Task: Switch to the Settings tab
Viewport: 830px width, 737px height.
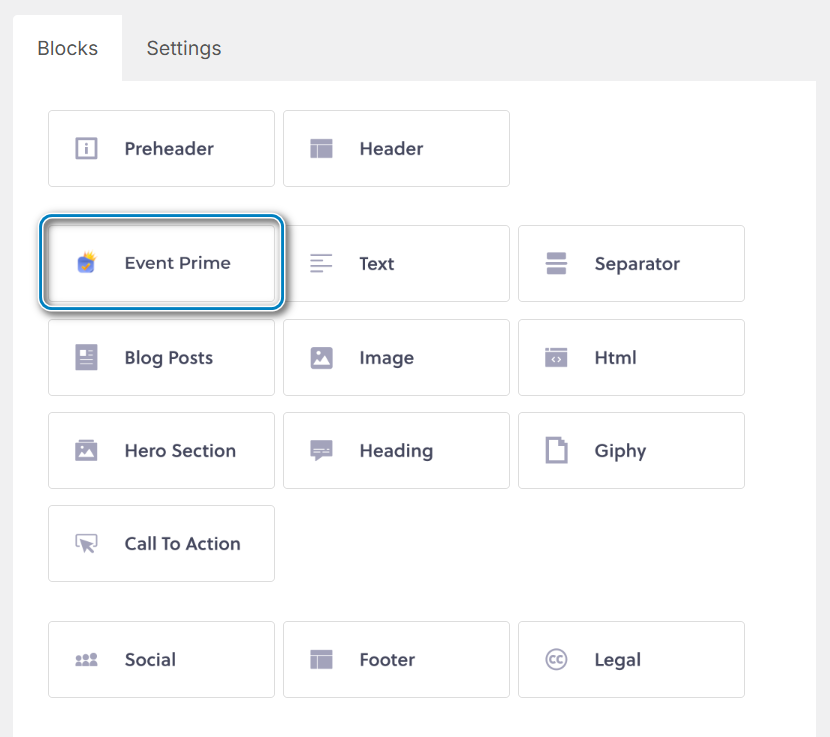Action: tap(184, 48)
